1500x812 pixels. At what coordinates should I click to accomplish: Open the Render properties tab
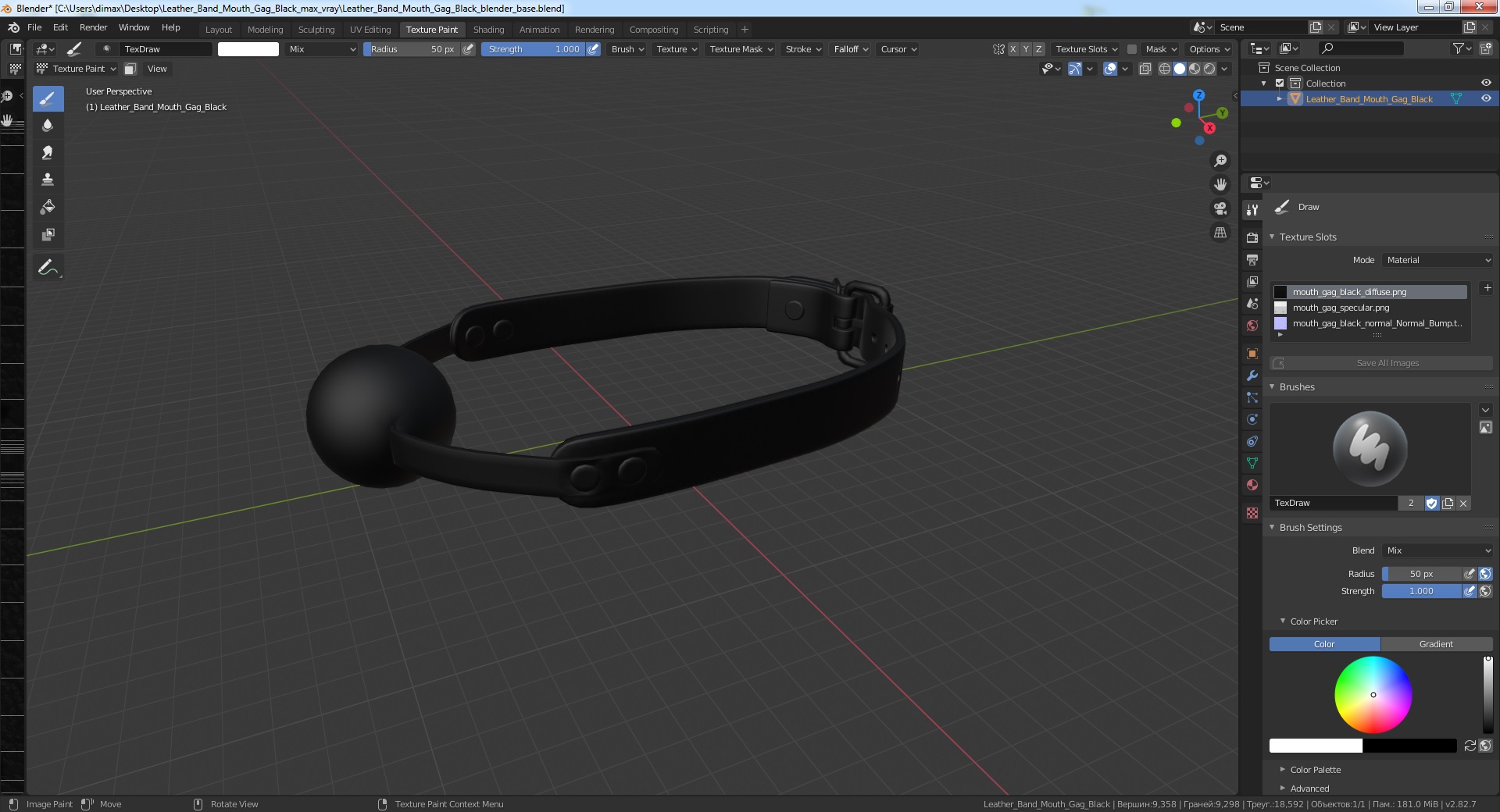(1252, 237)
